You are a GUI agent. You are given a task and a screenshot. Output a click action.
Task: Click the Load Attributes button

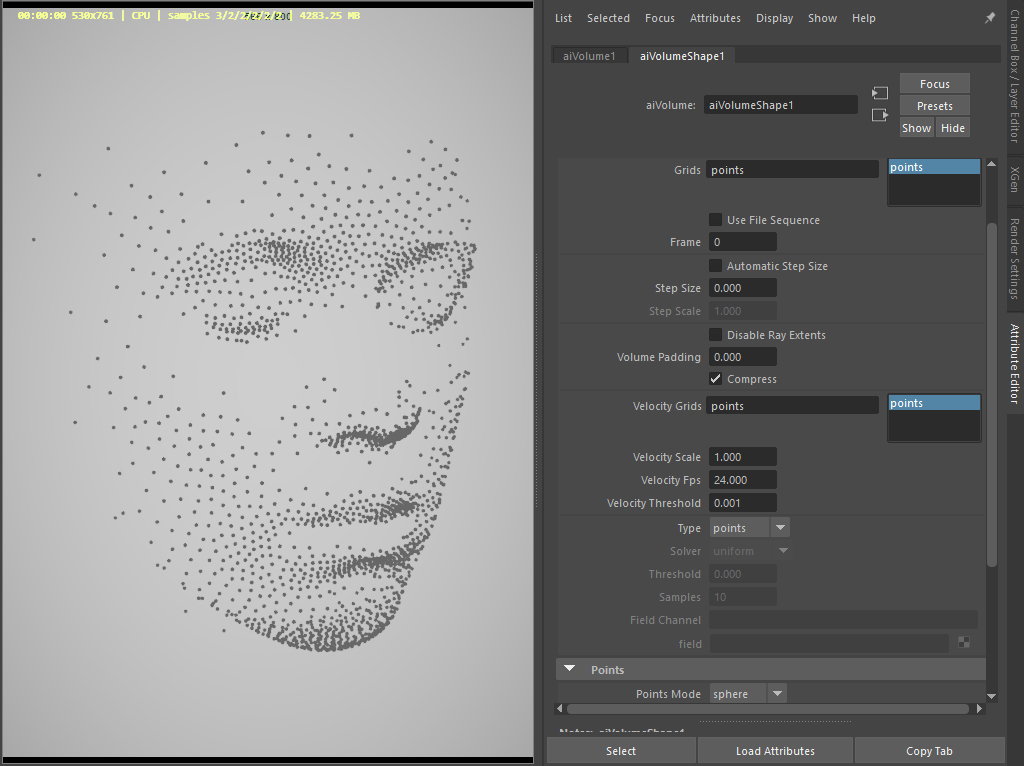point(775,751)
